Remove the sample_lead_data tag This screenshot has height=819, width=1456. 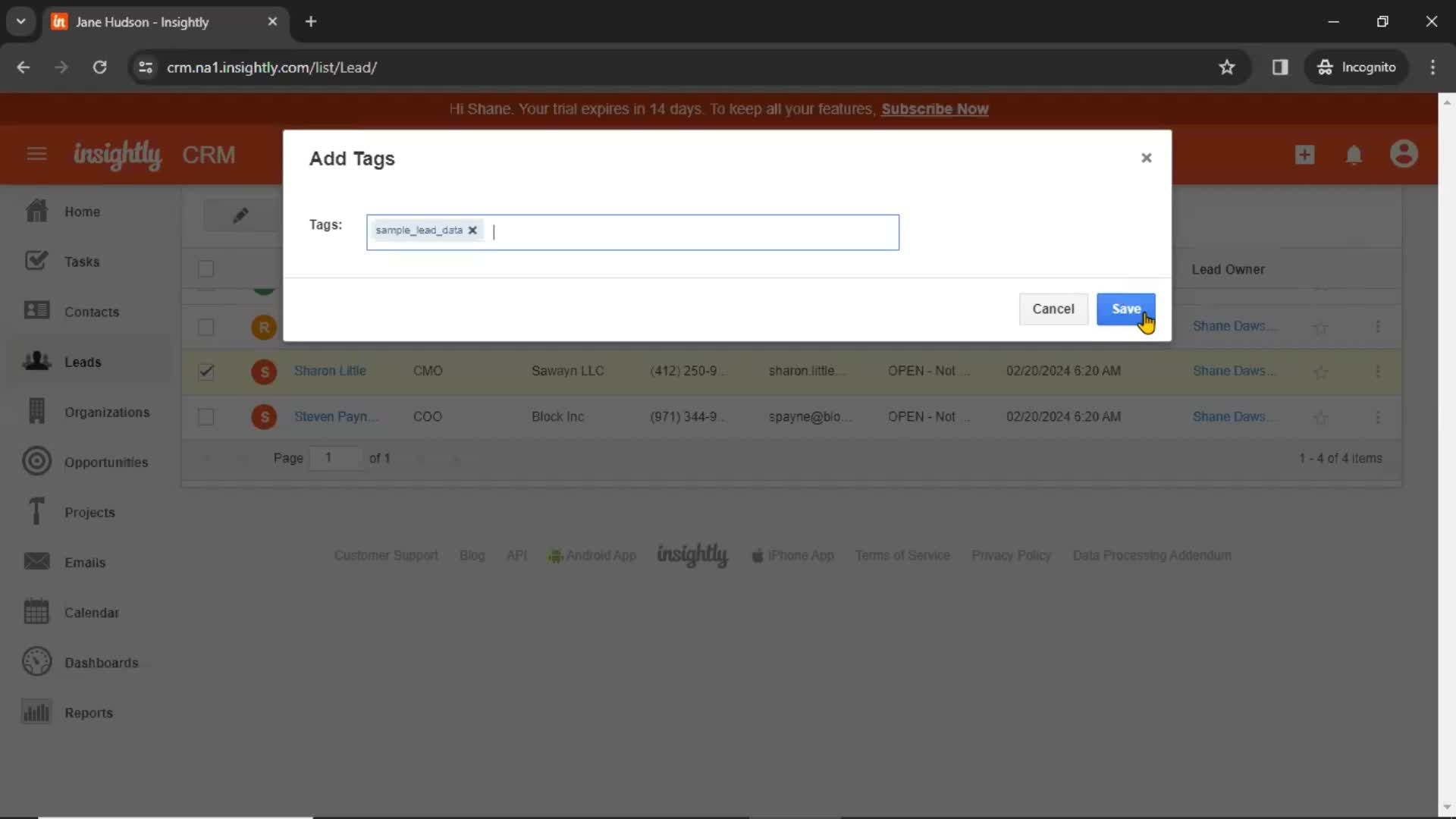click(x=473, y=230)
